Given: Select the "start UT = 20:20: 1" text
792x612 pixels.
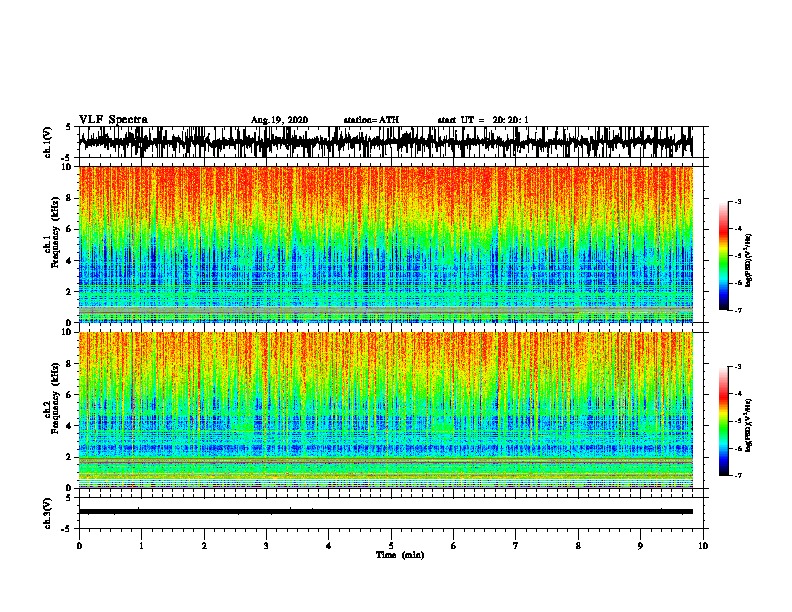Looking at the screenshot, I should click(483, 120).
